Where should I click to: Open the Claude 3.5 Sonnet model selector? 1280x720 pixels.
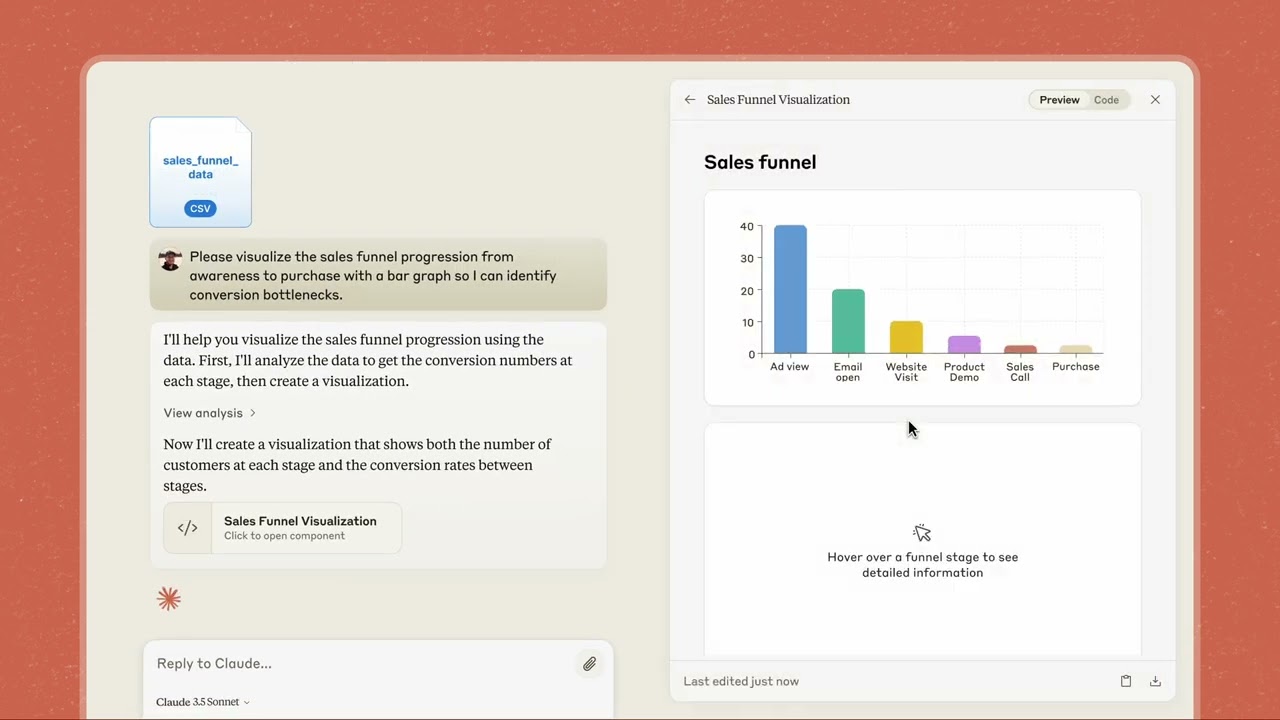pos(203,702)
